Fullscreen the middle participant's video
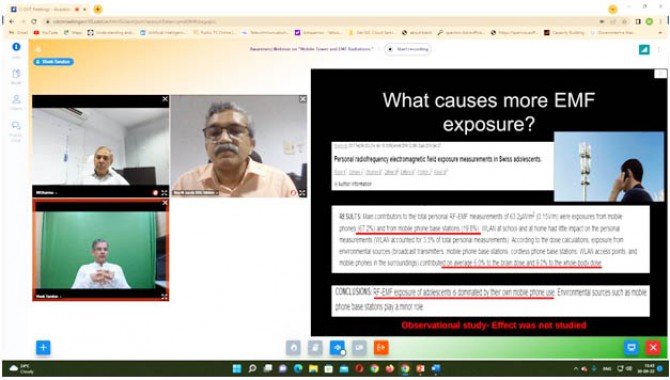This screenshot has width=670, height=380. [303, 193]
